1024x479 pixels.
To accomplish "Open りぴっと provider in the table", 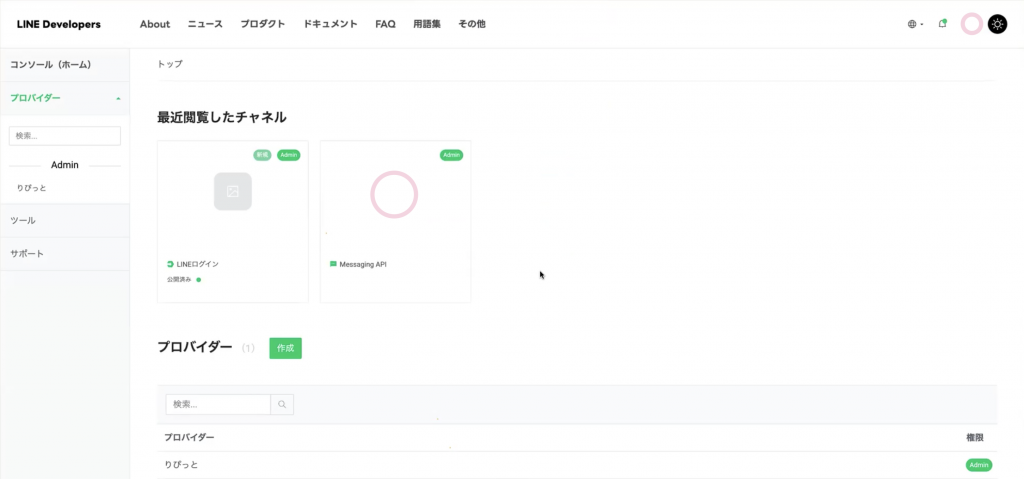I will tap(182, 465).
